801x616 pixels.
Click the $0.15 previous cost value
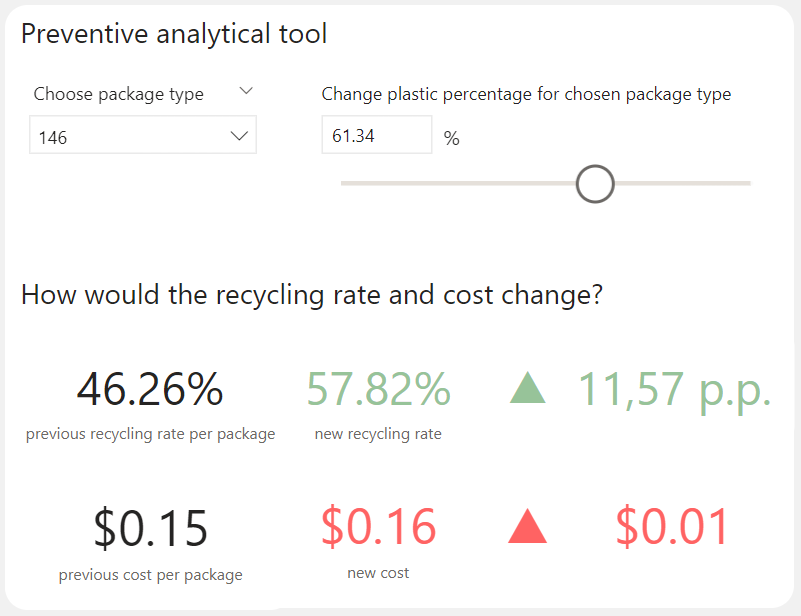point(150,528)
